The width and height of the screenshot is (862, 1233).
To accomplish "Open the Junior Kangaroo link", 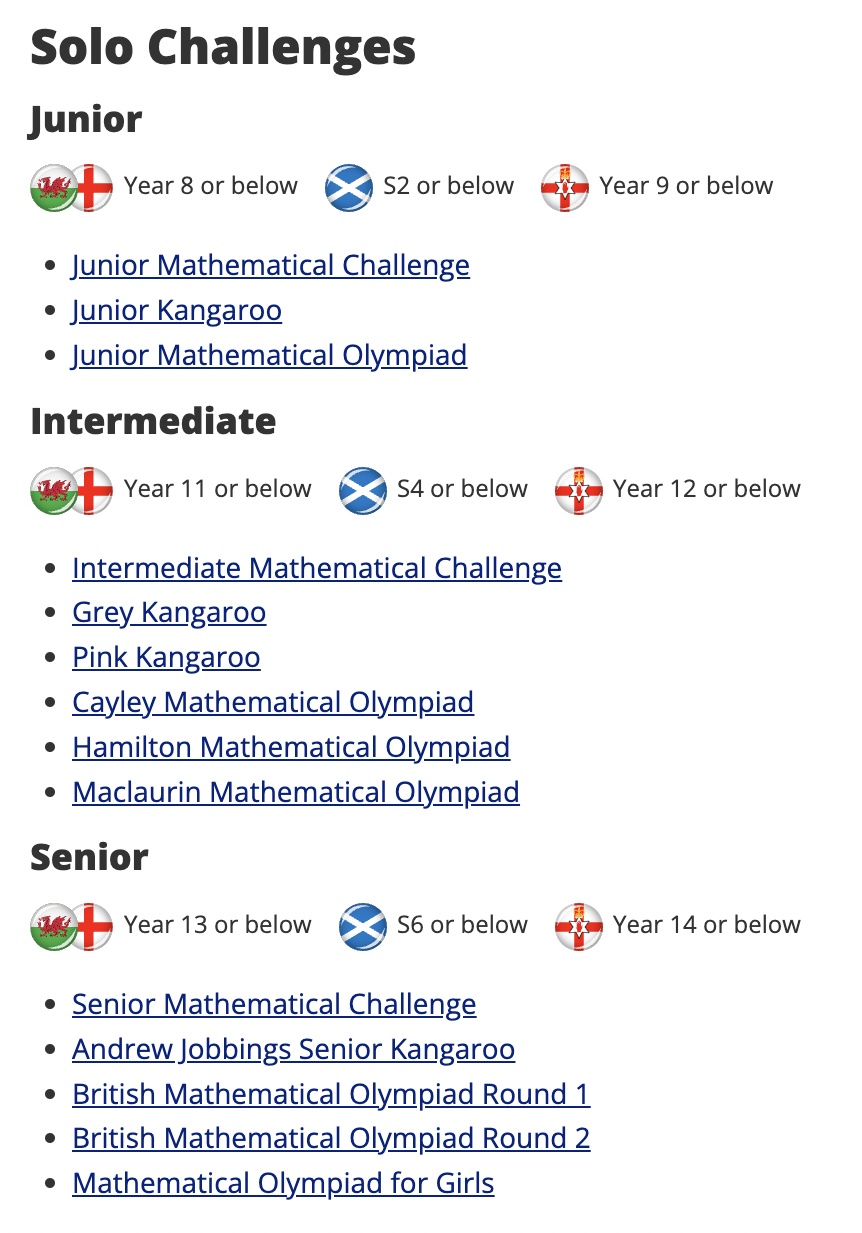I will (176, 311).
